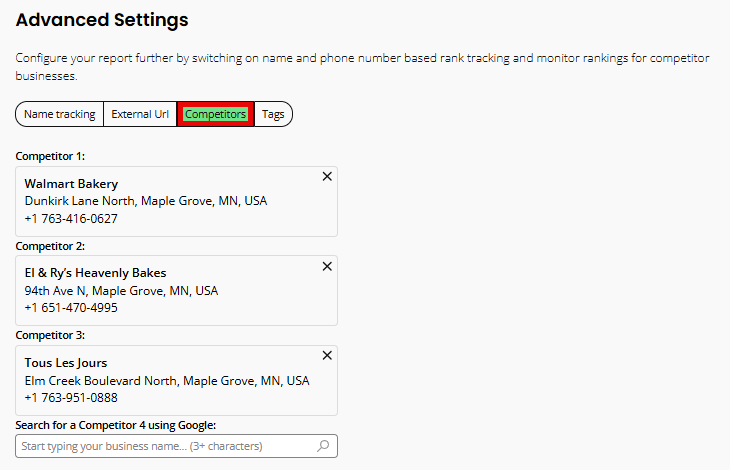Remove El & Ry's Heavenly Bakes competitor

327,266
